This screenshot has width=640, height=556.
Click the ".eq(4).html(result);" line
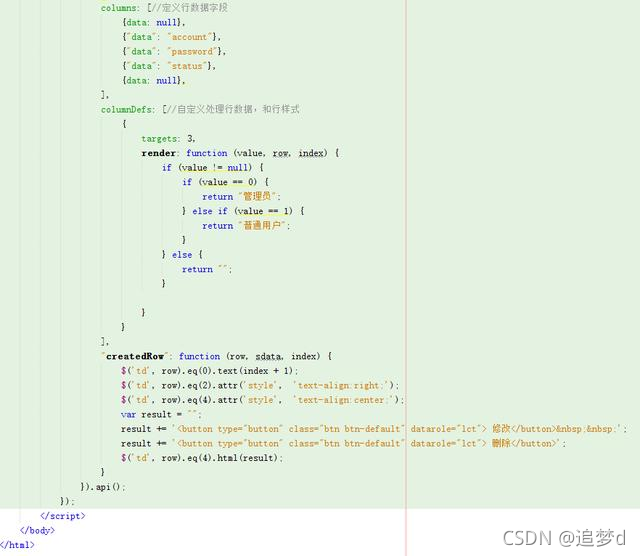point(202,458)
